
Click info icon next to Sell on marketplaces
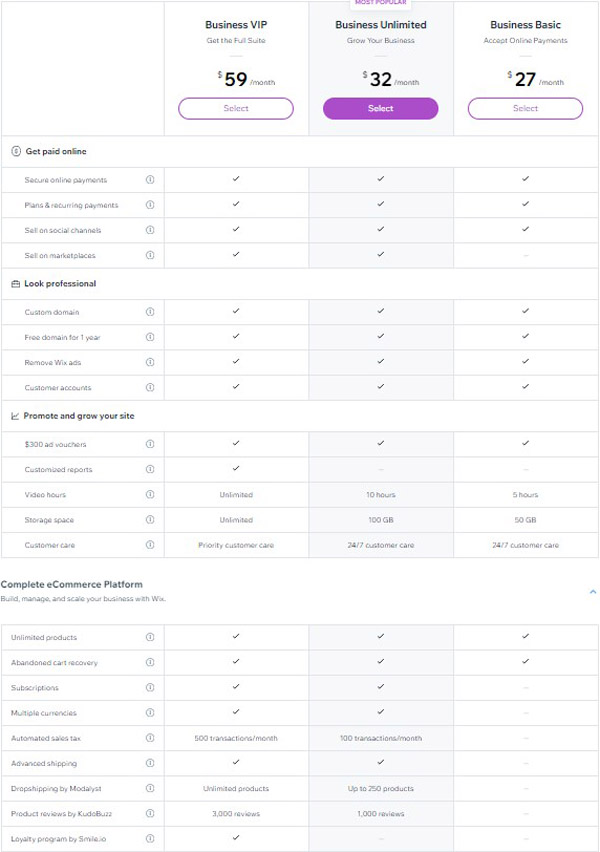150,255
